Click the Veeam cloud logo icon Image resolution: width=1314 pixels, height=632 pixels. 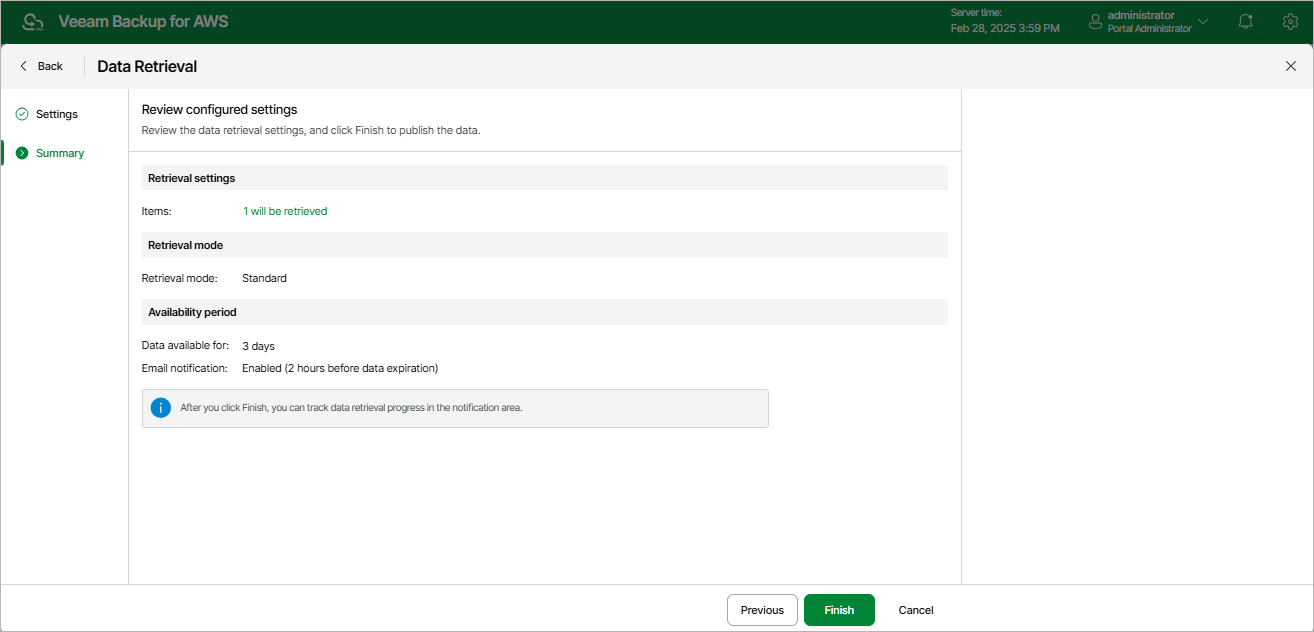pos(33,21)
